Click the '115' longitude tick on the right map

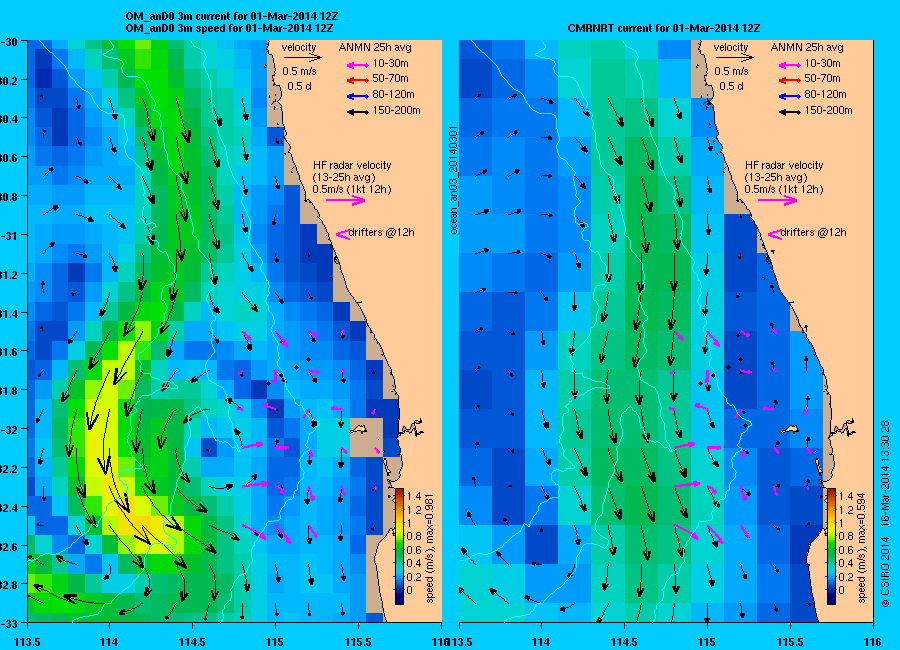tap(706, 642)
